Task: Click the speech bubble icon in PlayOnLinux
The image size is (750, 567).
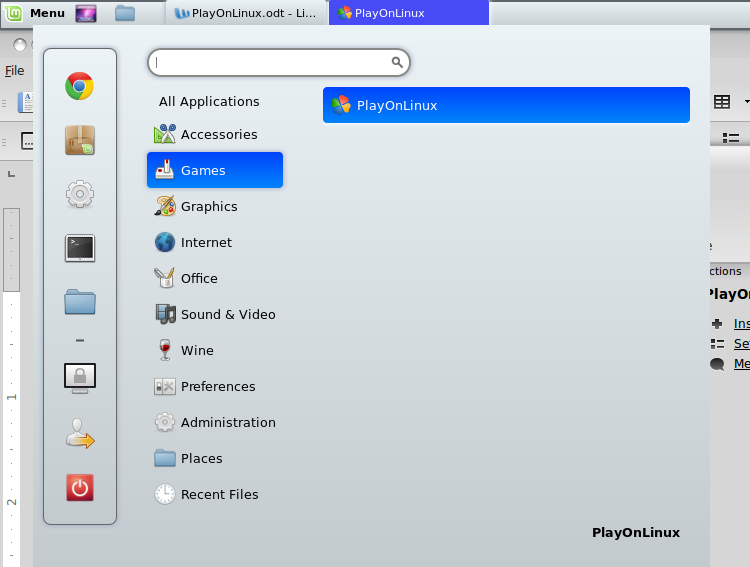Action: pos(717,364)
